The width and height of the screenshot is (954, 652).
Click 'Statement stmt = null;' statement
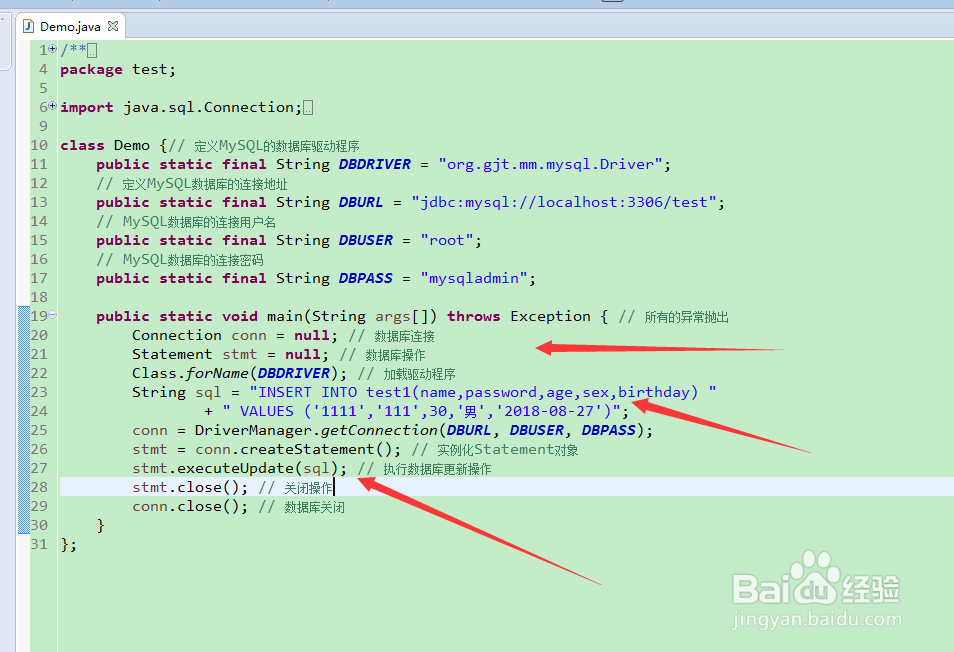click(x=231, y=354)
